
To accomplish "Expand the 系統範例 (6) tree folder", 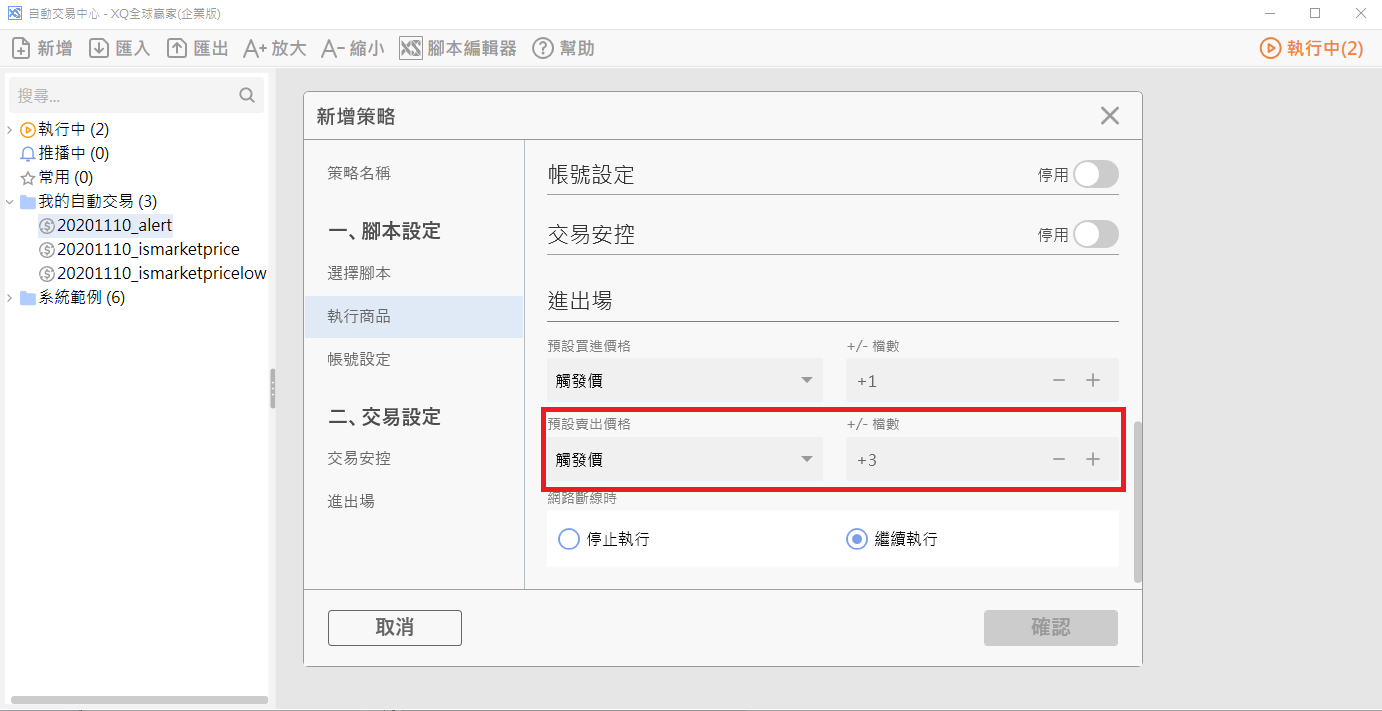I will (10, 298).
